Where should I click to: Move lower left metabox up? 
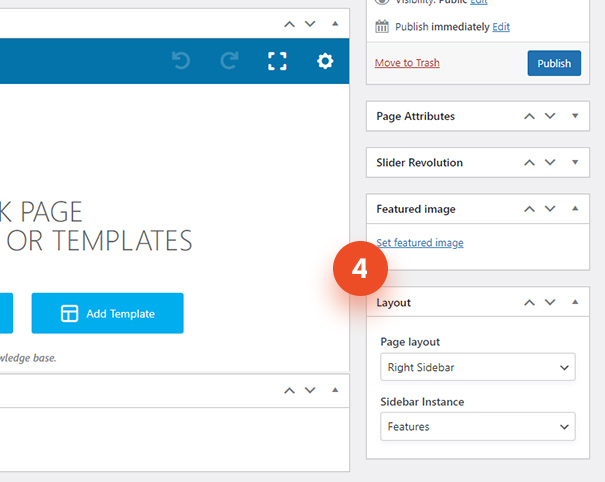[289, 391]
